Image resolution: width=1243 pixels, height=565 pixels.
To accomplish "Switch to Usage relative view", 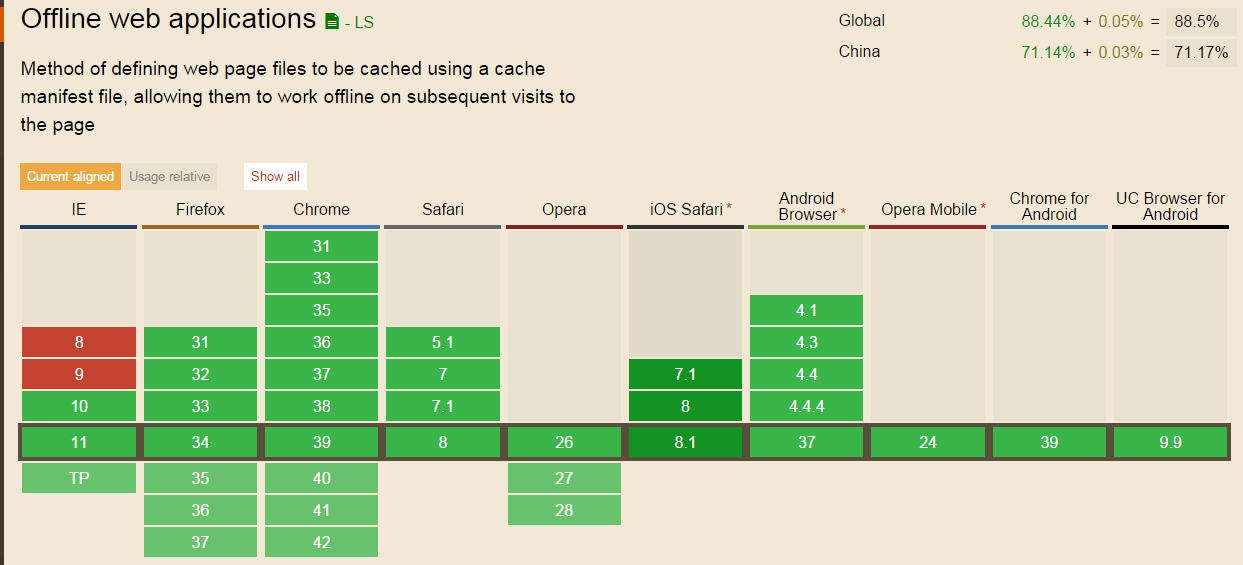I will click(x=169, y=177).
